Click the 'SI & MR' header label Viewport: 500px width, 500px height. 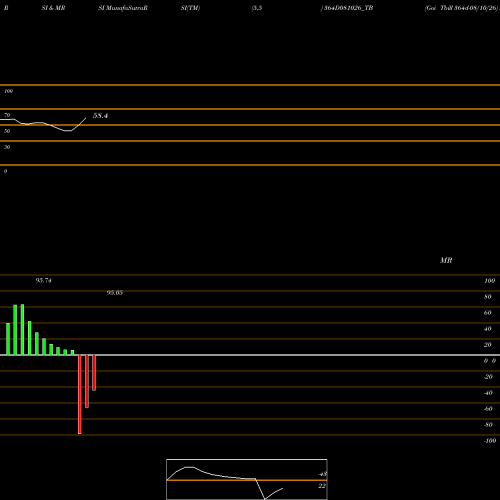coord(53,8)
